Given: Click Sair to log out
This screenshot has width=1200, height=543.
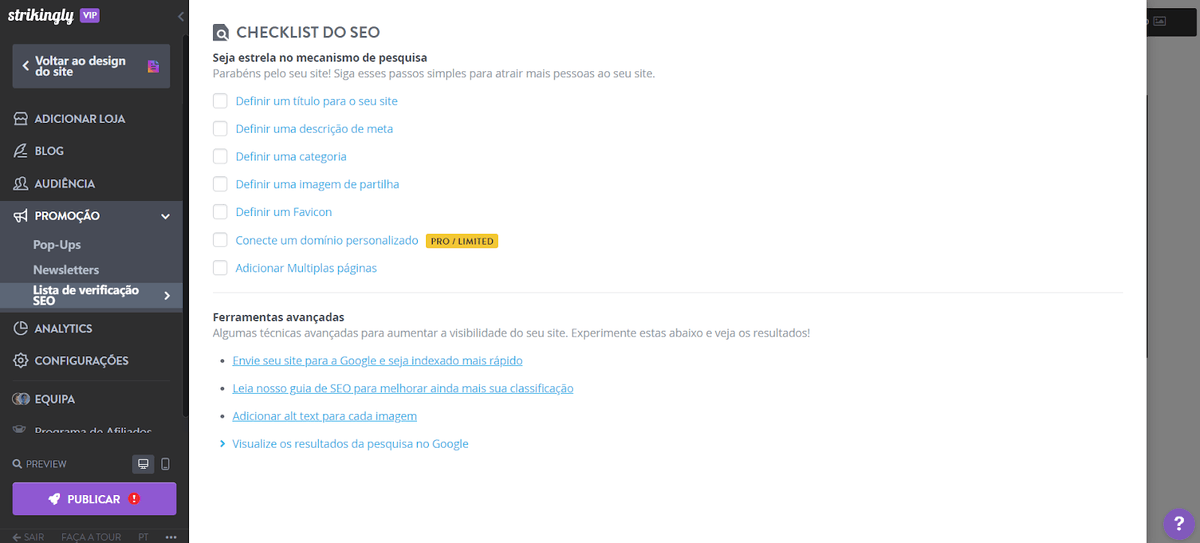Looking at the screenshot, I should [x=28, y=537].
